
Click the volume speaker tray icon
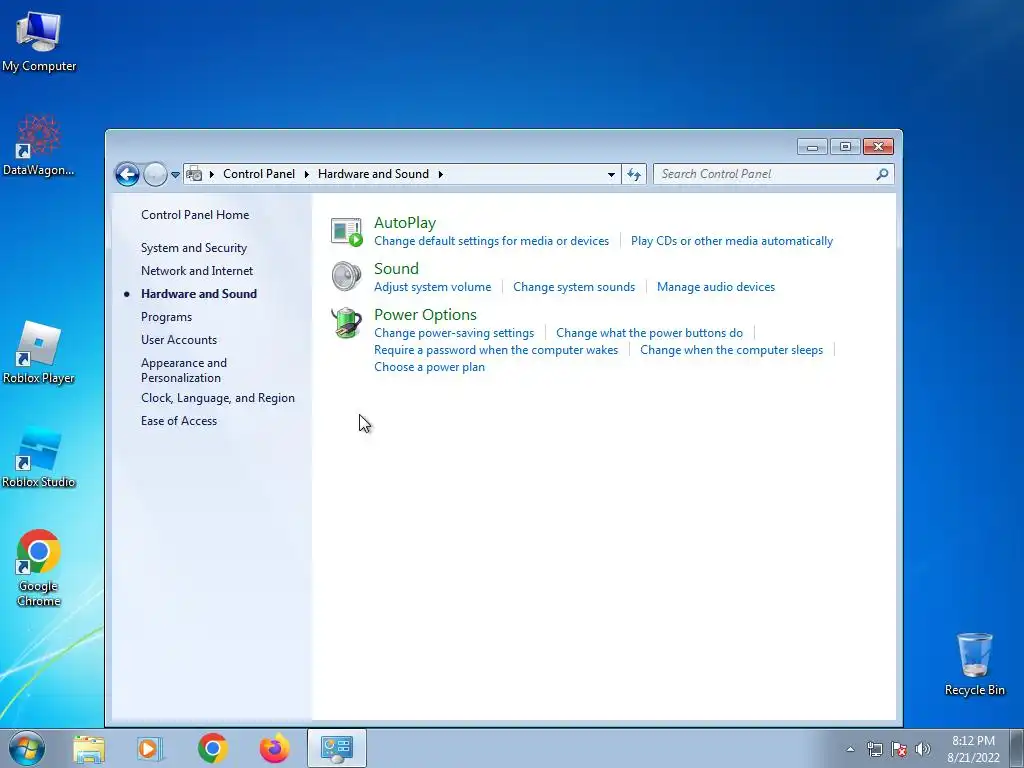pos(923,749)
